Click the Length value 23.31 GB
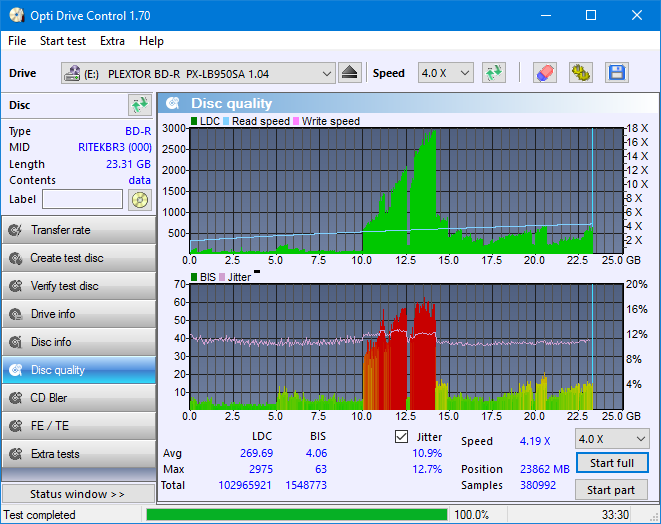Image resolution: width=661 pixels, height=524 pixels. coord(128,164)
